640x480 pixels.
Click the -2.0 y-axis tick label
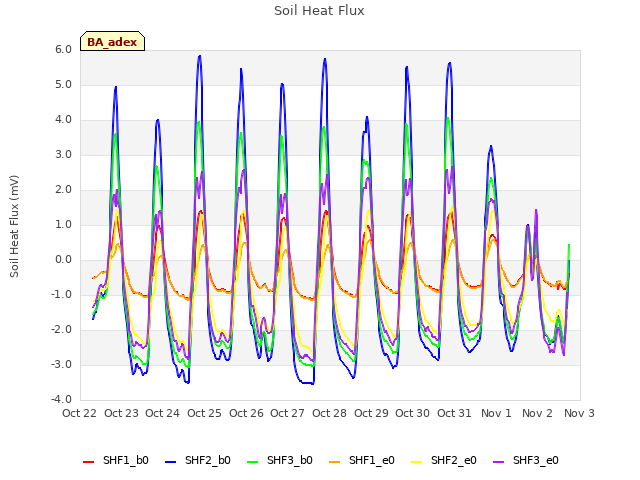coord(61,330)
